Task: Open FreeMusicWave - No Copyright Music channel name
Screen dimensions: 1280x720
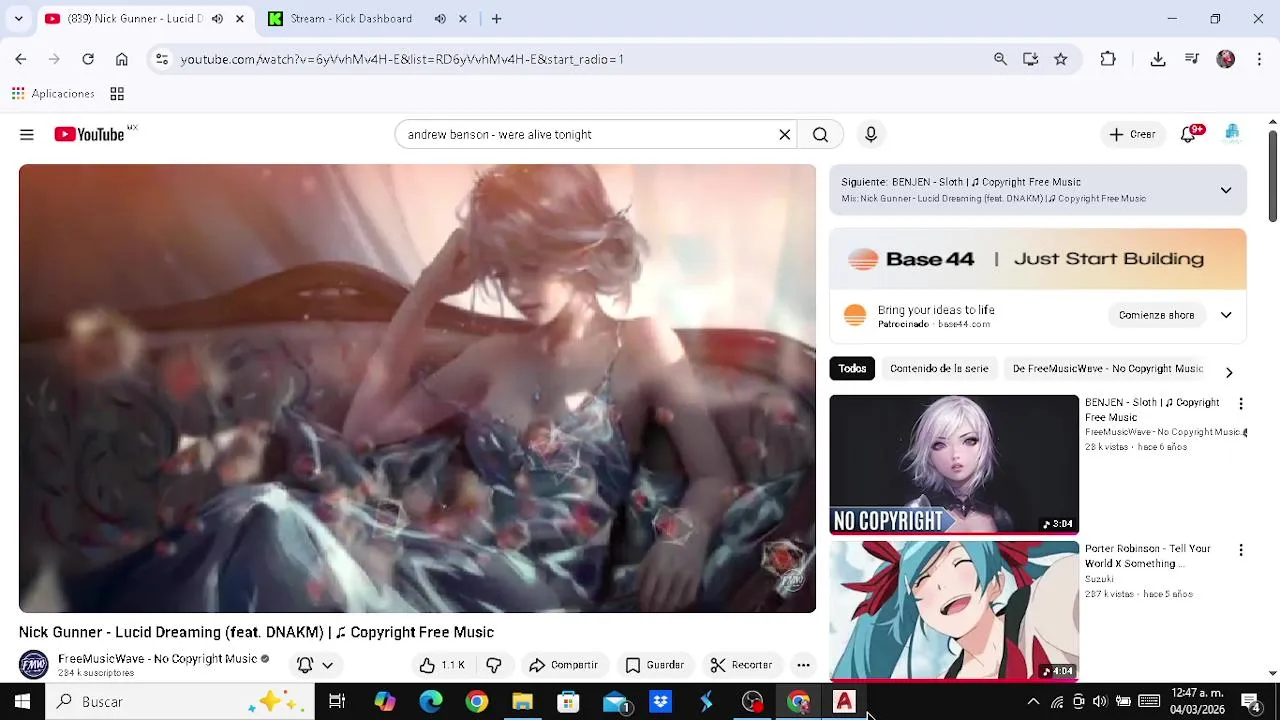Action: click(x=157, y=659)
